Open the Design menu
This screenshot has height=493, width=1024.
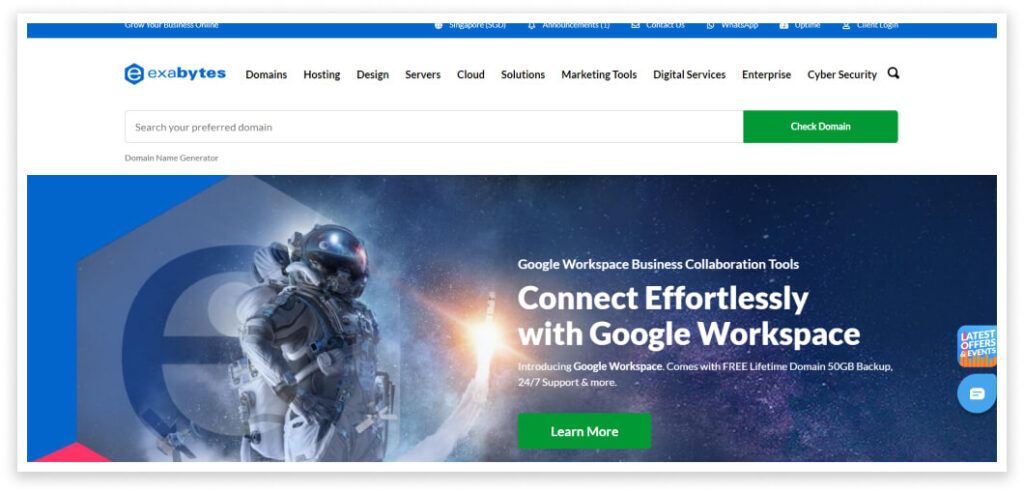coord(372,74)
